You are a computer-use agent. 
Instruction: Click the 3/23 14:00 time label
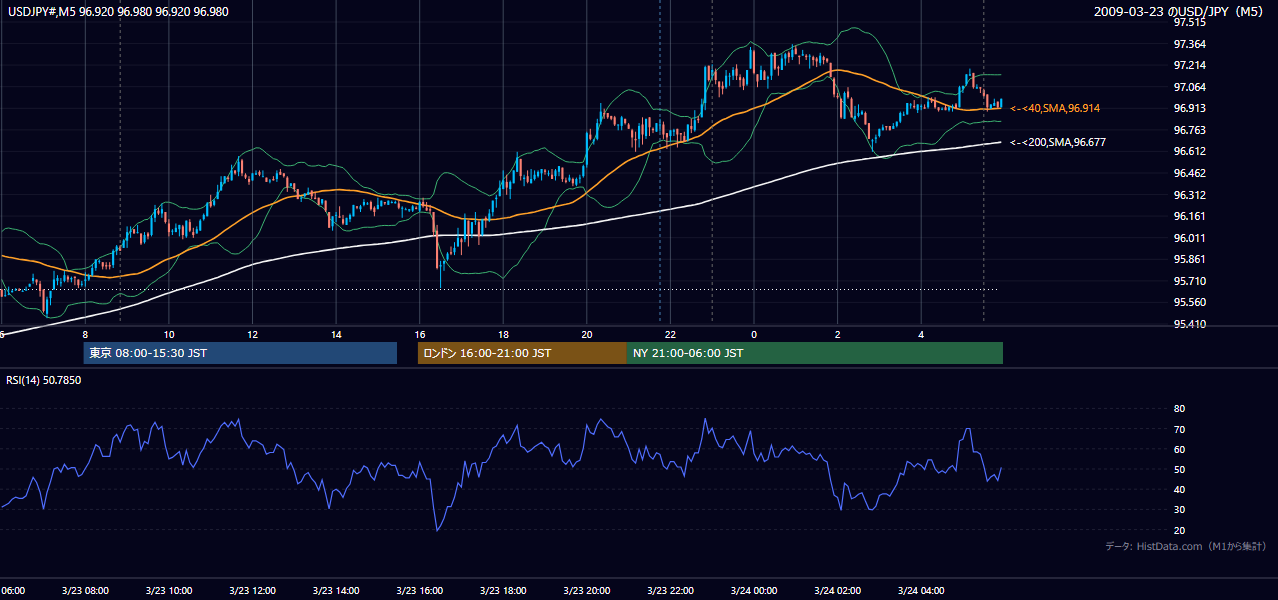point(336,590)
